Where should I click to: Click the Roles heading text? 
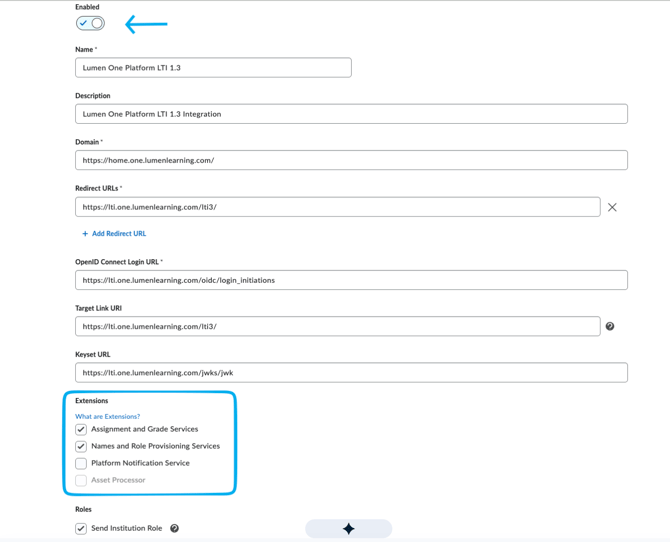83,509
